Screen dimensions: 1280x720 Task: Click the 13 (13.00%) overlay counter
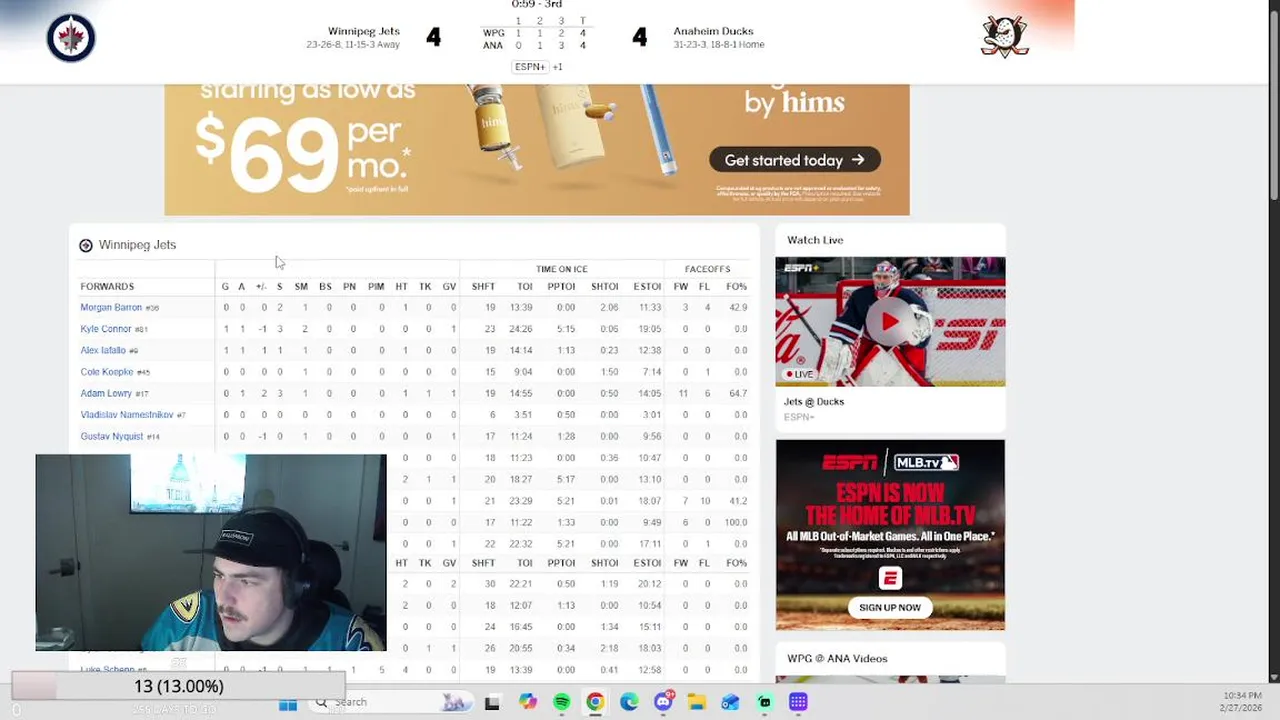click(x=179, y=687)
